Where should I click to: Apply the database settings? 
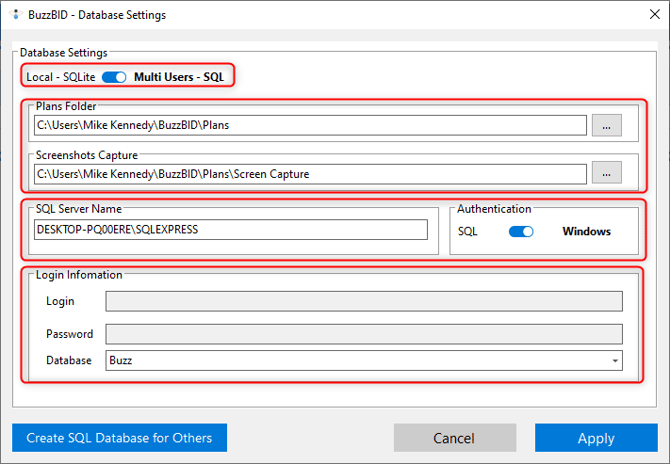point(596,438)
